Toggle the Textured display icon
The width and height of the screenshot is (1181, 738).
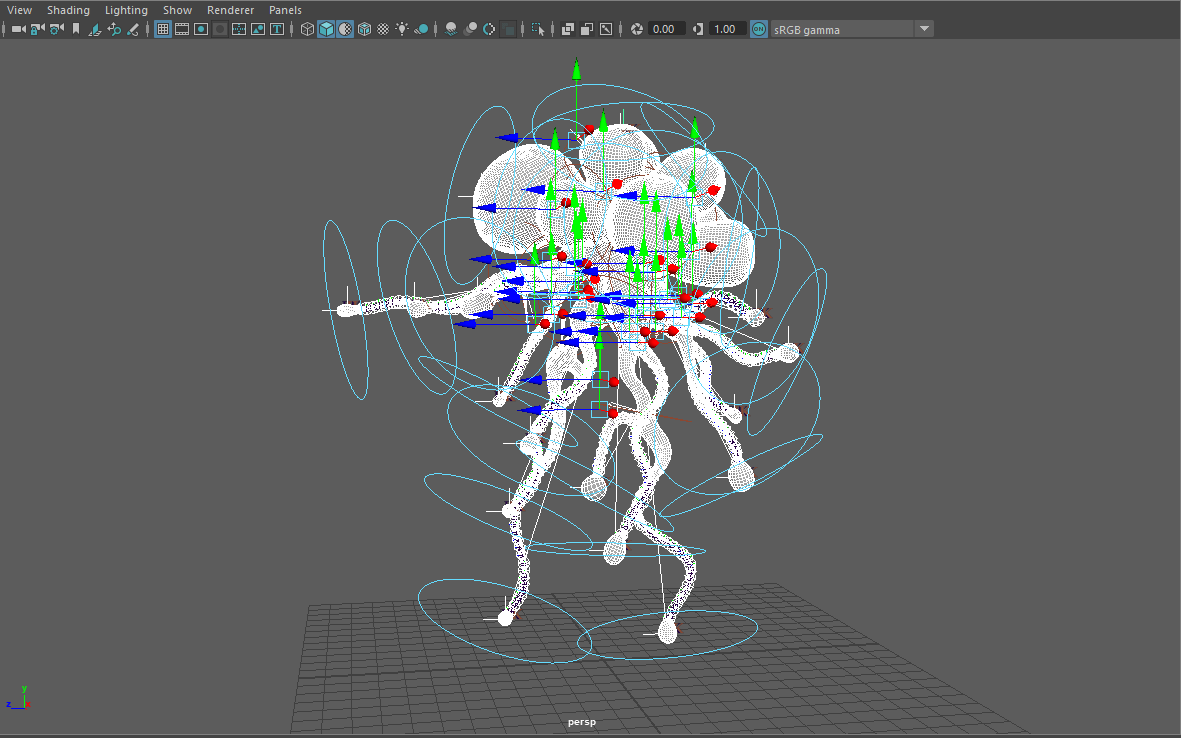(383, 29)
